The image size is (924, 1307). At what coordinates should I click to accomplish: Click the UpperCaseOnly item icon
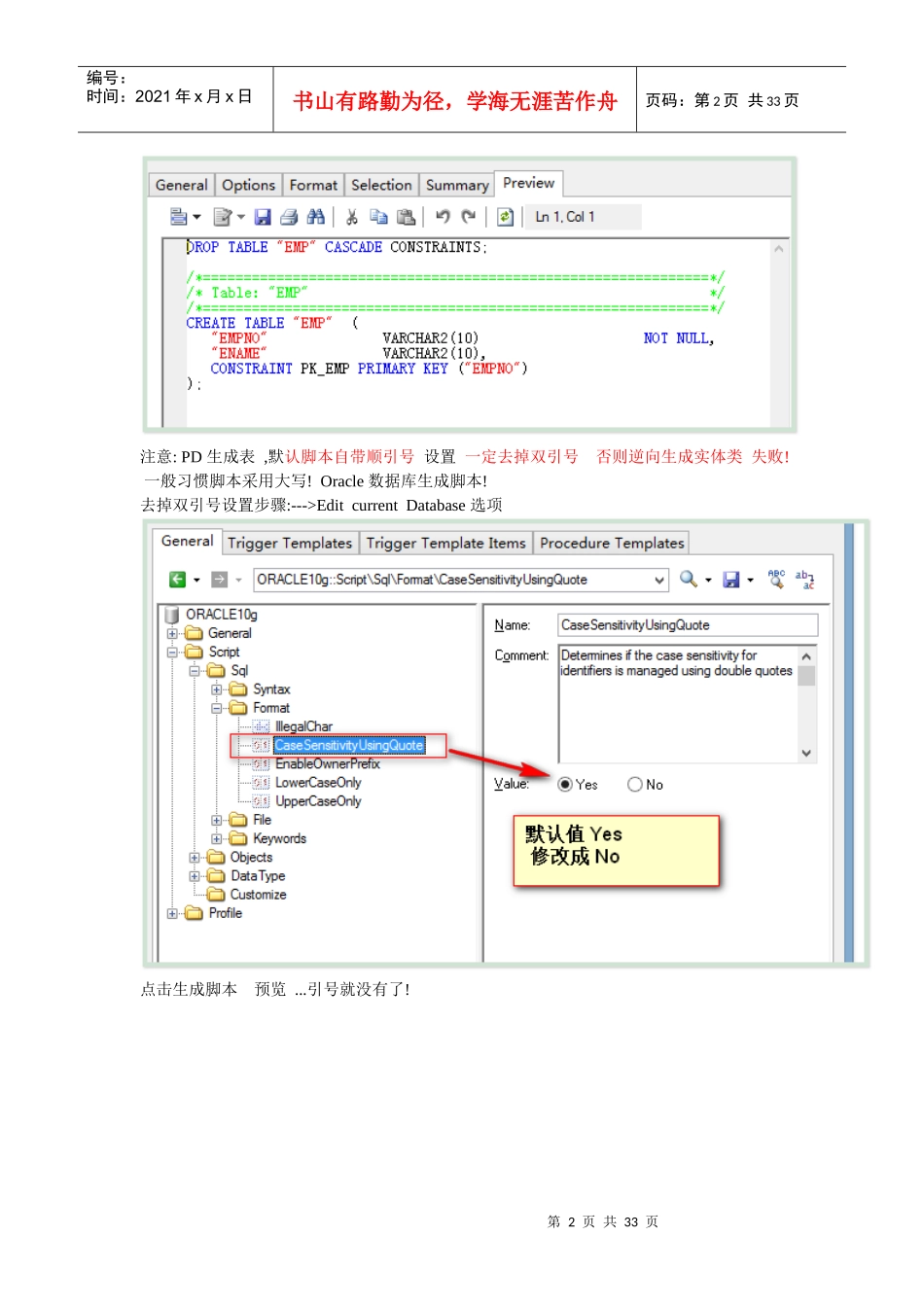pos(261,801)
